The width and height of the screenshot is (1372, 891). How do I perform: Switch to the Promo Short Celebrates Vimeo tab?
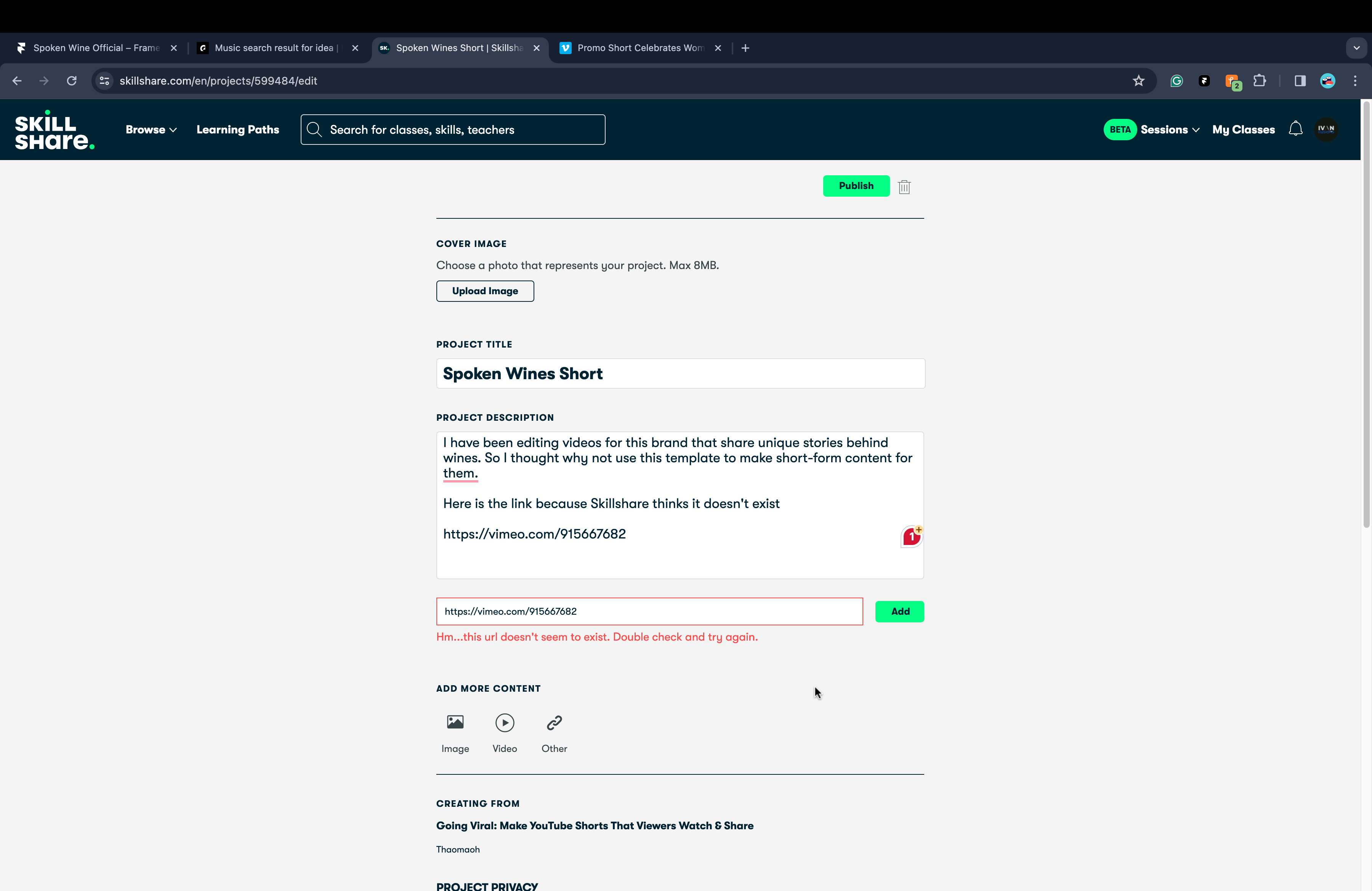point(641,48)
